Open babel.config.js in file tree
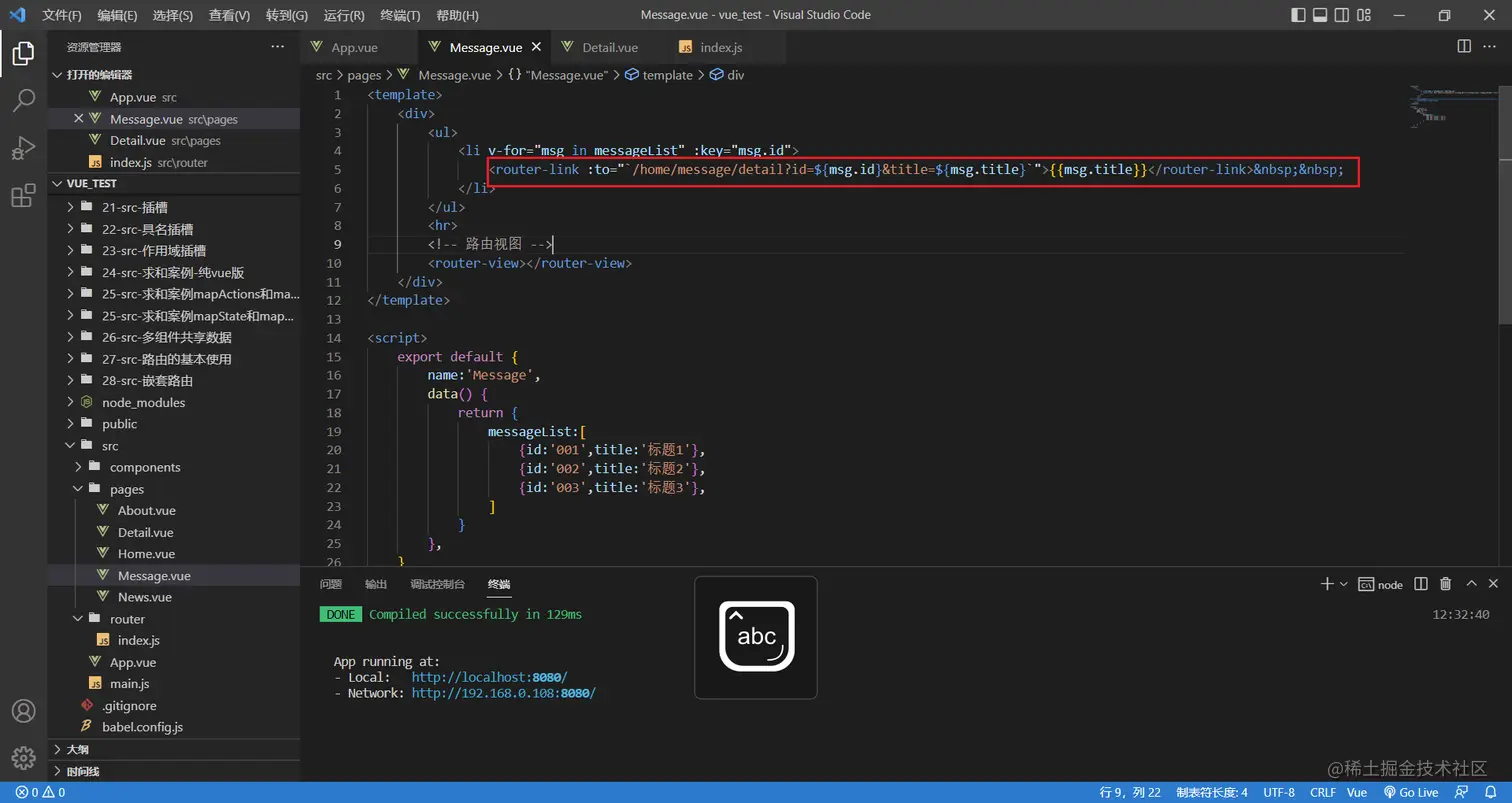1512x803 pixels. click(174, 727)
